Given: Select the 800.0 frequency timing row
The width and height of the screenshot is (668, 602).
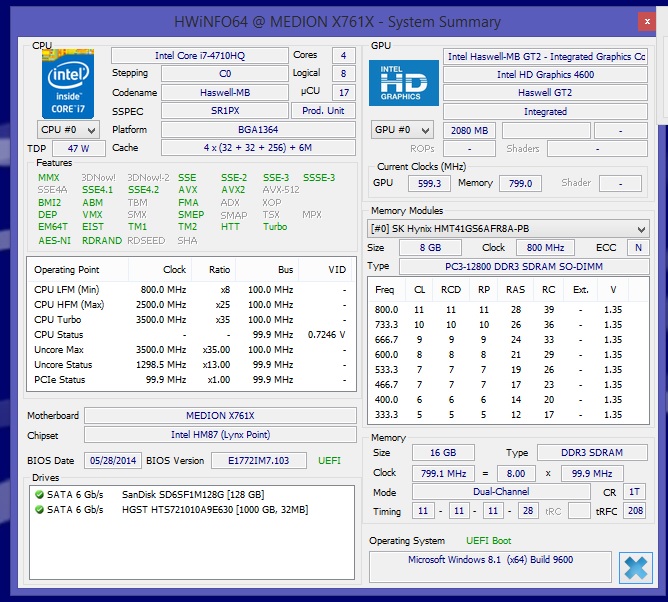Looking at the screenshot, I should (508, 310).
